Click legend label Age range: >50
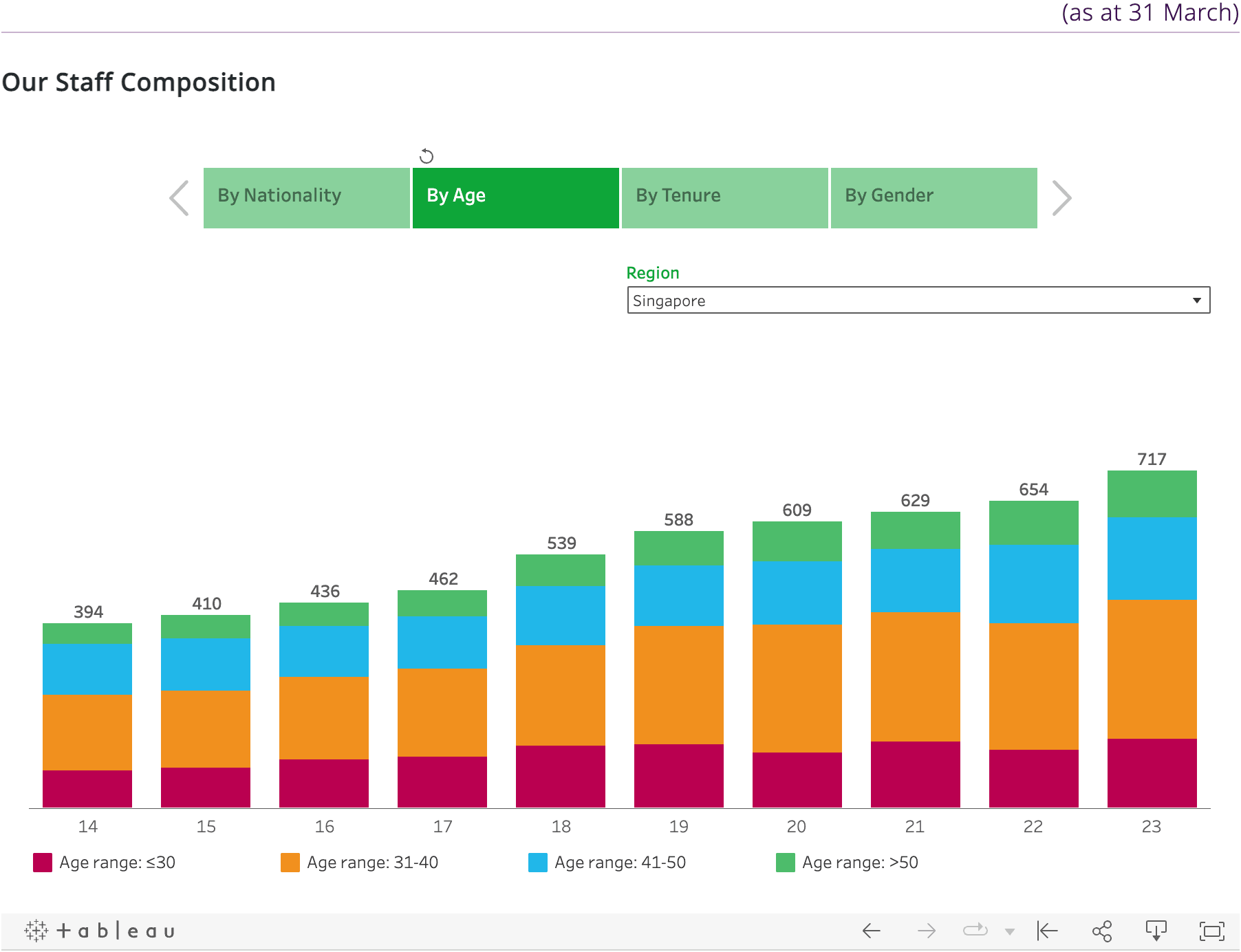The image size is (1241, 952). (861, 863)
